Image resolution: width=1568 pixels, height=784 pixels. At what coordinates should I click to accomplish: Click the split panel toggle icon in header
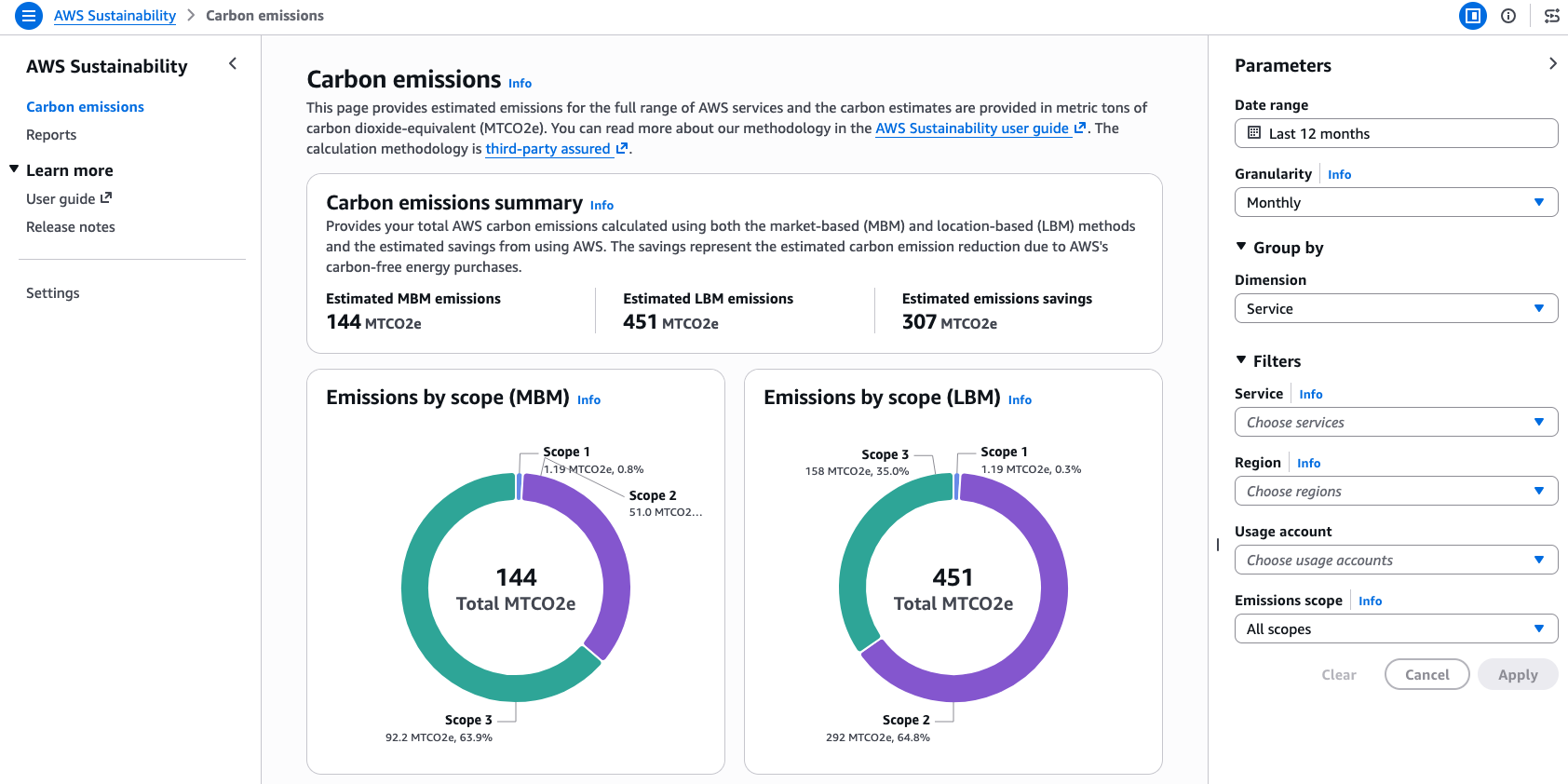tap(1473, 16)
